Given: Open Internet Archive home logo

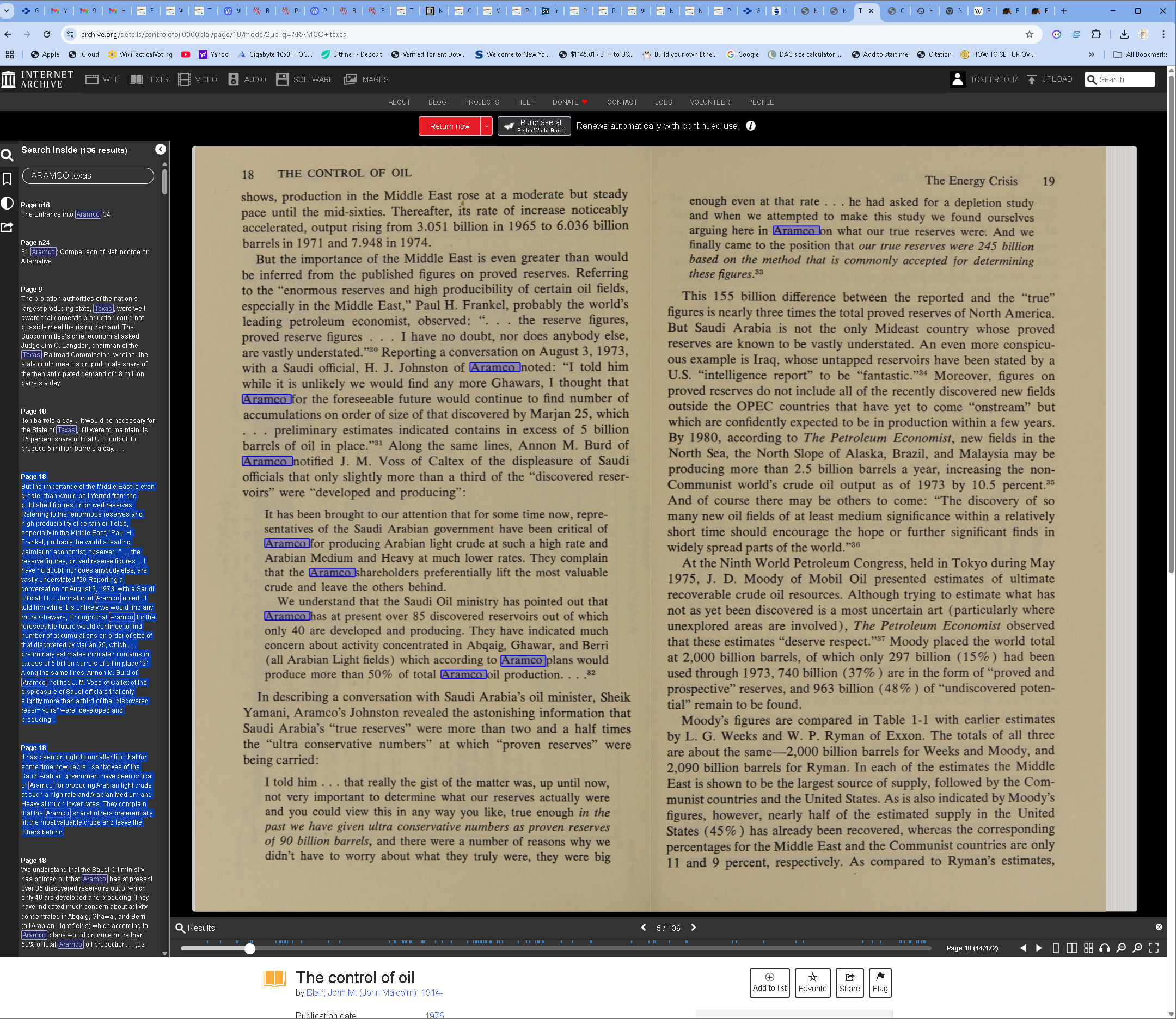Looking at the screenshot, I should (38, 79).
